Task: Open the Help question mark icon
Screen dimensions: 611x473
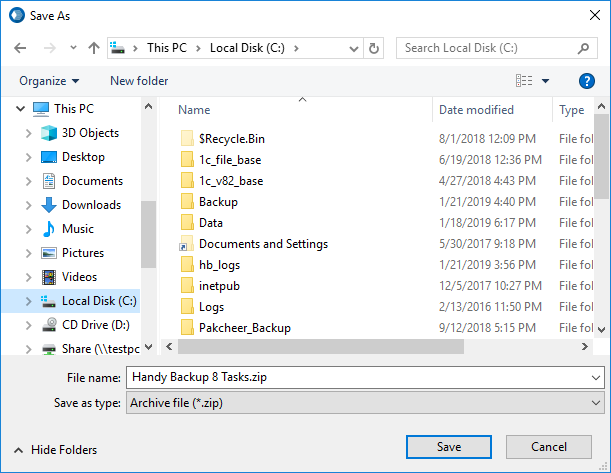Action: (587, 81)
